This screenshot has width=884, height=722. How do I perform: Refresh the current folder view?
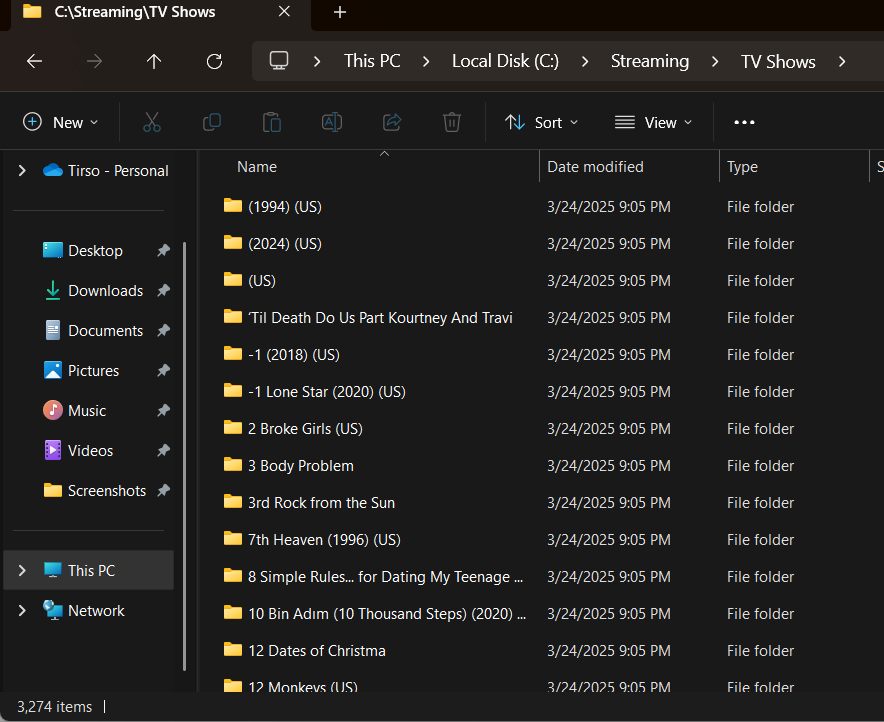(x=214, y=61)
